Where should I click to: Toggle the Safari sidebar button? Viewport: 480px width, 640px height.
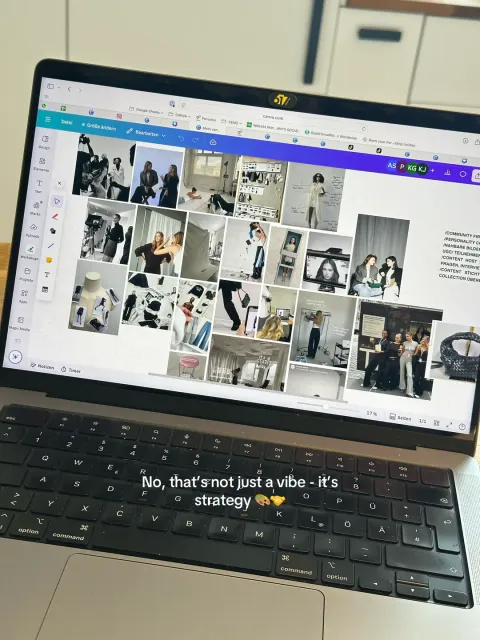[x=51, y=86]
